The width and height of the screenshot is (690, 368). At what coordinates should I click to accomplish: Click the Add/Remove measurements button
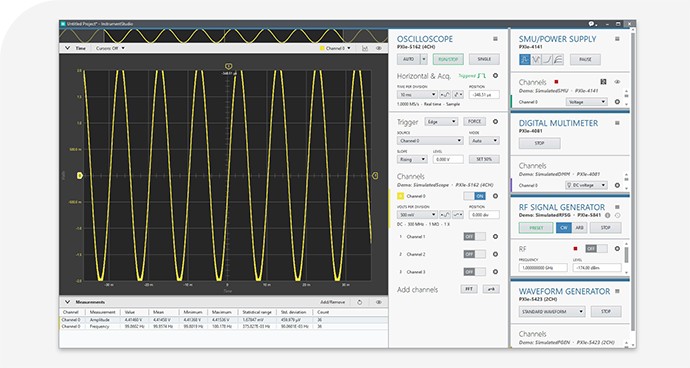pyautogui.click(x=333, y=302)
